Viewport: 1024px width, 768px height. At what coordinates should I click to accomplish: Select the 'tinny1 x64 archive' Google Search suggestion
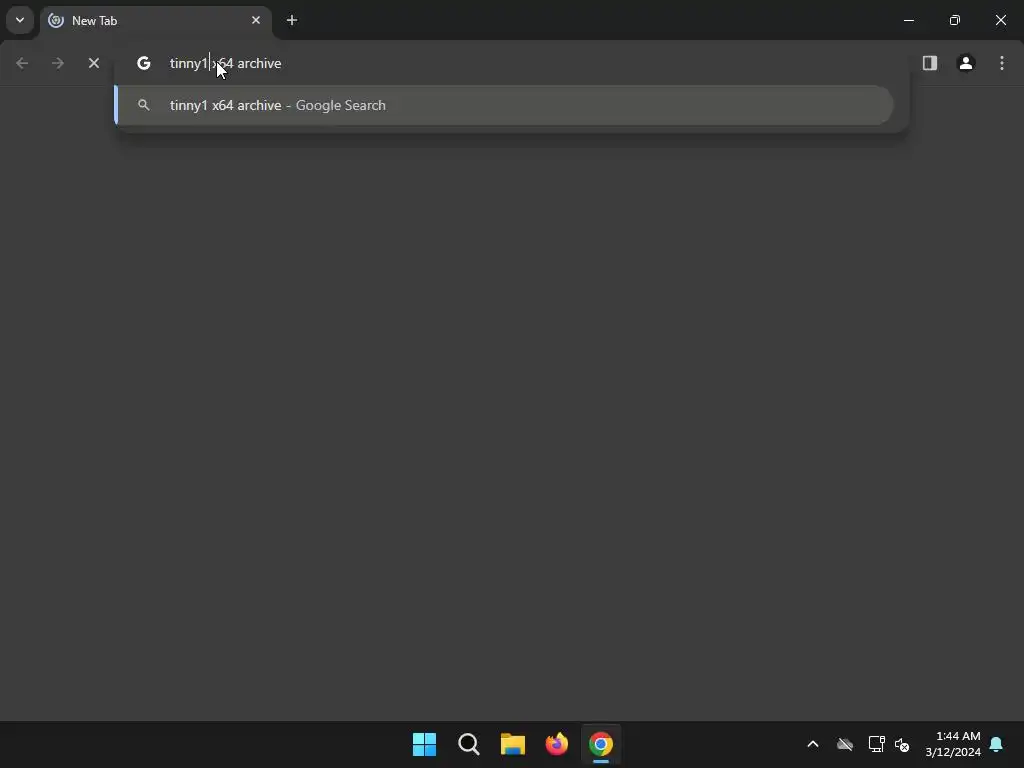tap(504, 105)
